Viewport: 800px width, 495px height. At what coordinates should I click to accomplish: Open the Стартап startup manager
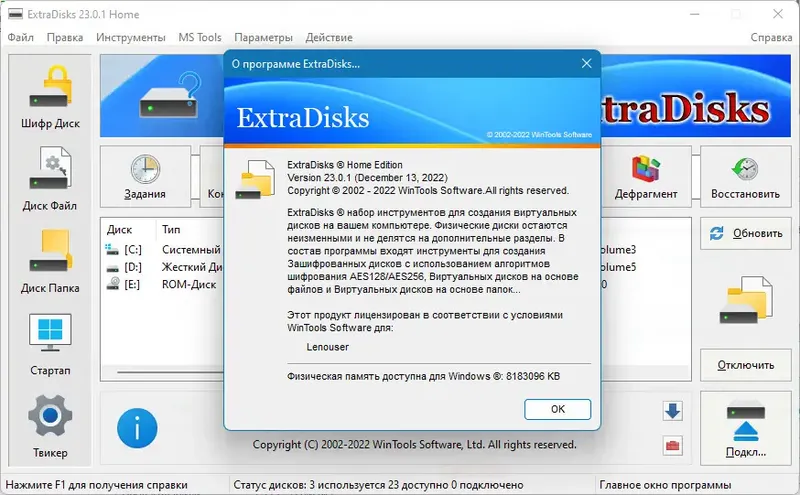pos(50,343)
